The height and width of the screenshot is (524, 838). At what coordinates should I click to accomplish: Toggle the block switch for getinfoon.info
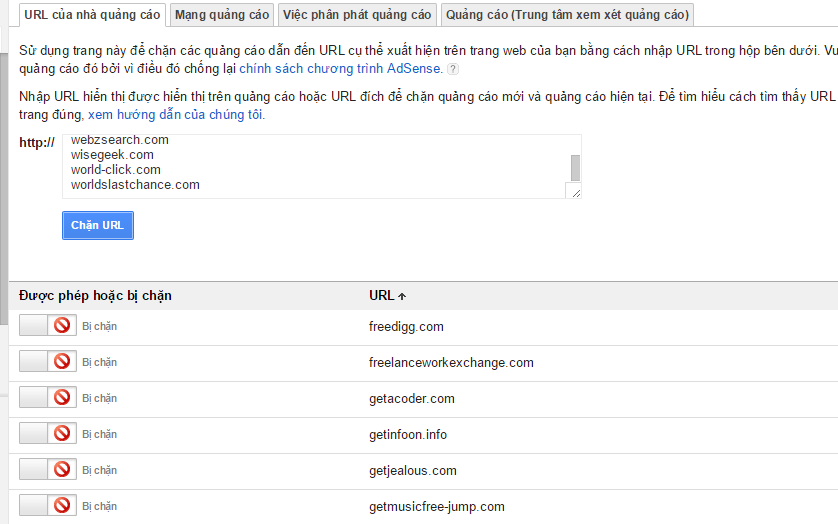point(48,433)
